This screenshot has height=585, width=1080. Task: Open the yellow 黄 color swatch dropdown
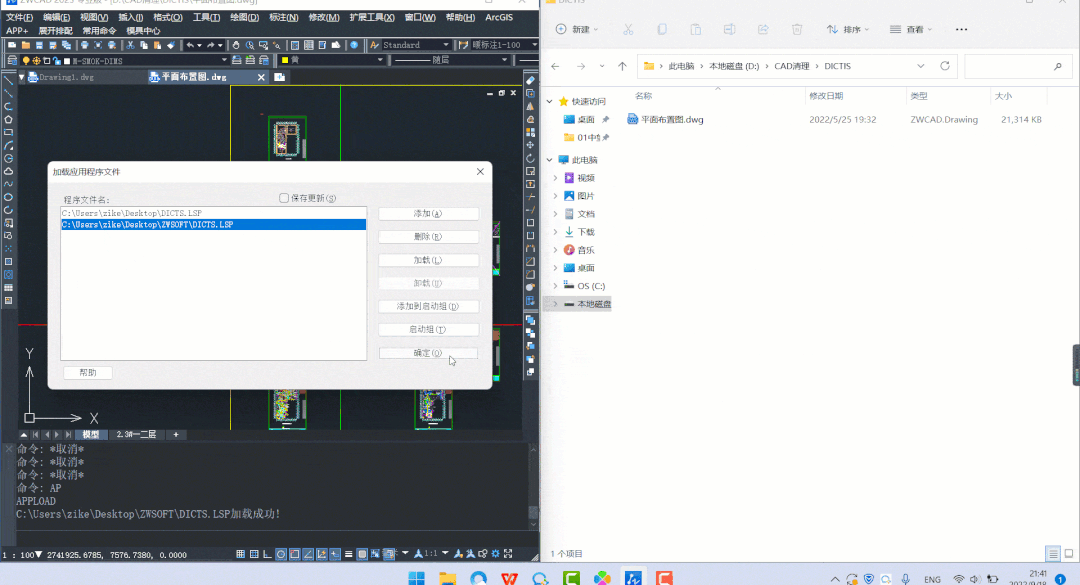click(380, 60)
